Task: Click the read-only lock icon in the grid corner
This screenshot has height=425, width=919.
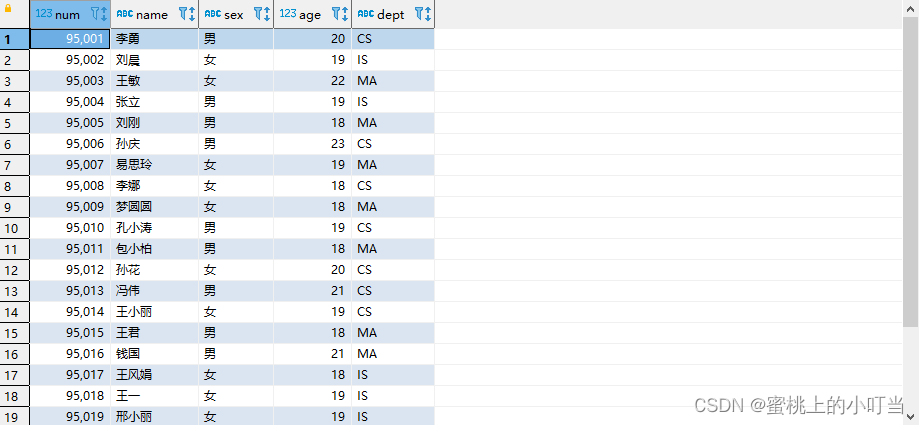Action: pos(8,9)
